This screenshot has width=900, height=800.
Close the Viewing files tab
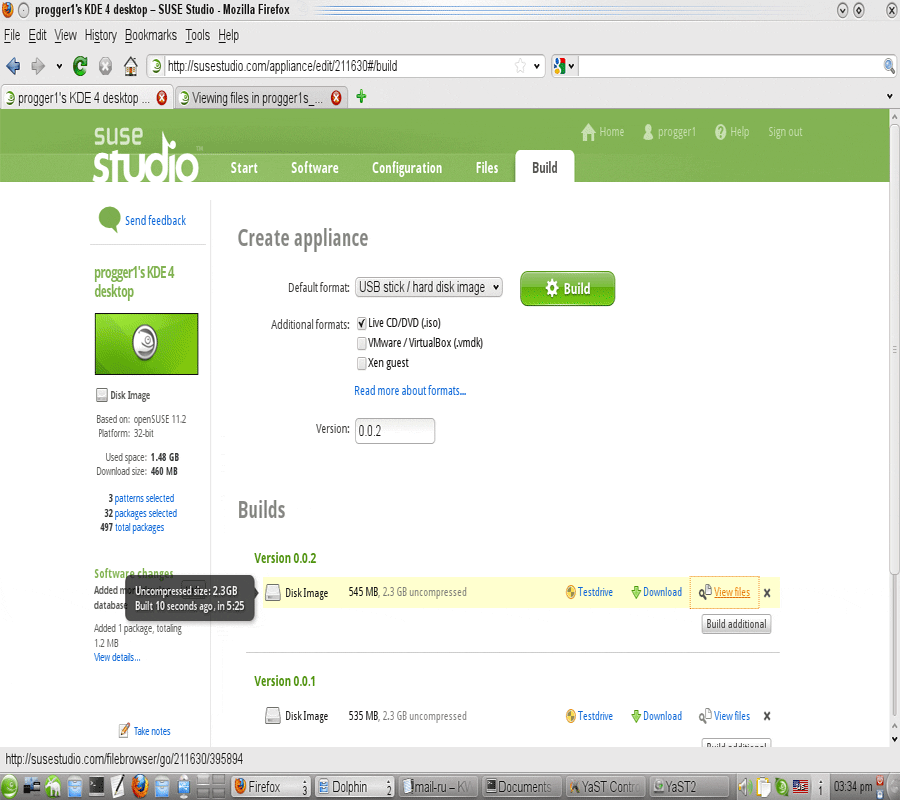tap(336, 98)
